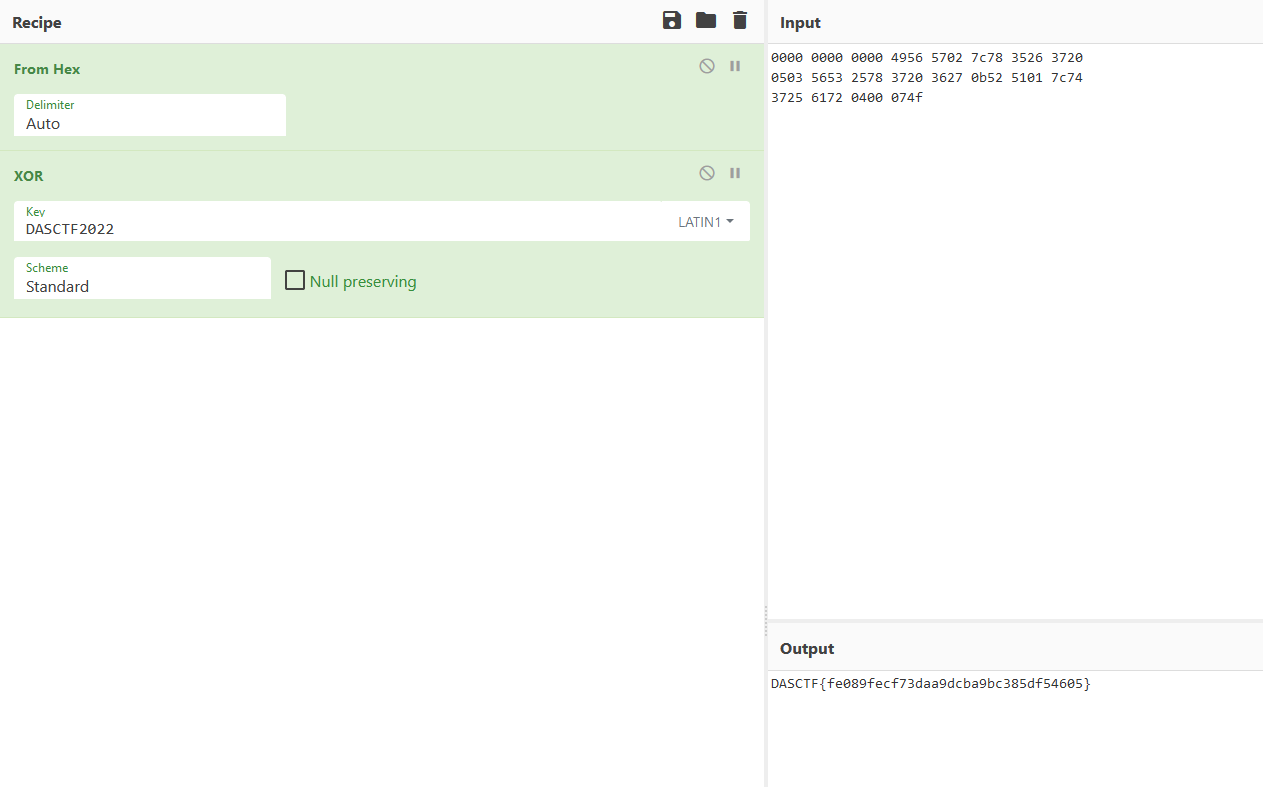Edit the XOR Key field DASCTF2022
The image size is (1263, 787).
point(340,221)
